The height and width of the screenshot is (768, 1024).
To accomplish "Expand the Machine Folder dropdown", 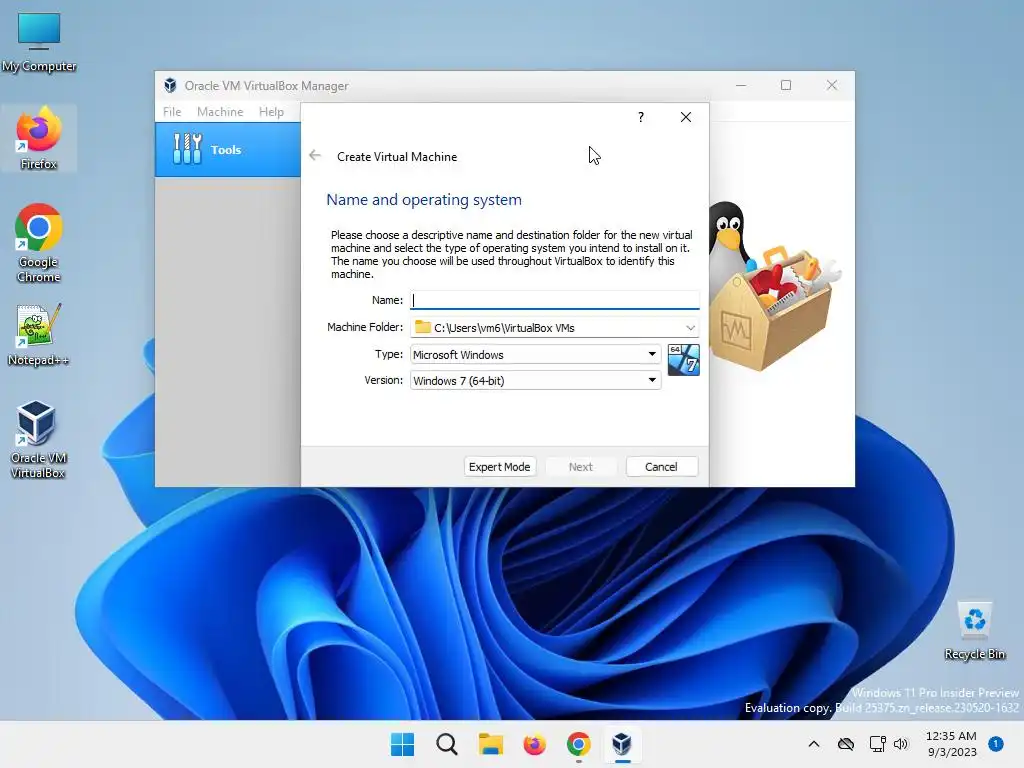I will (x=690, y=327).
